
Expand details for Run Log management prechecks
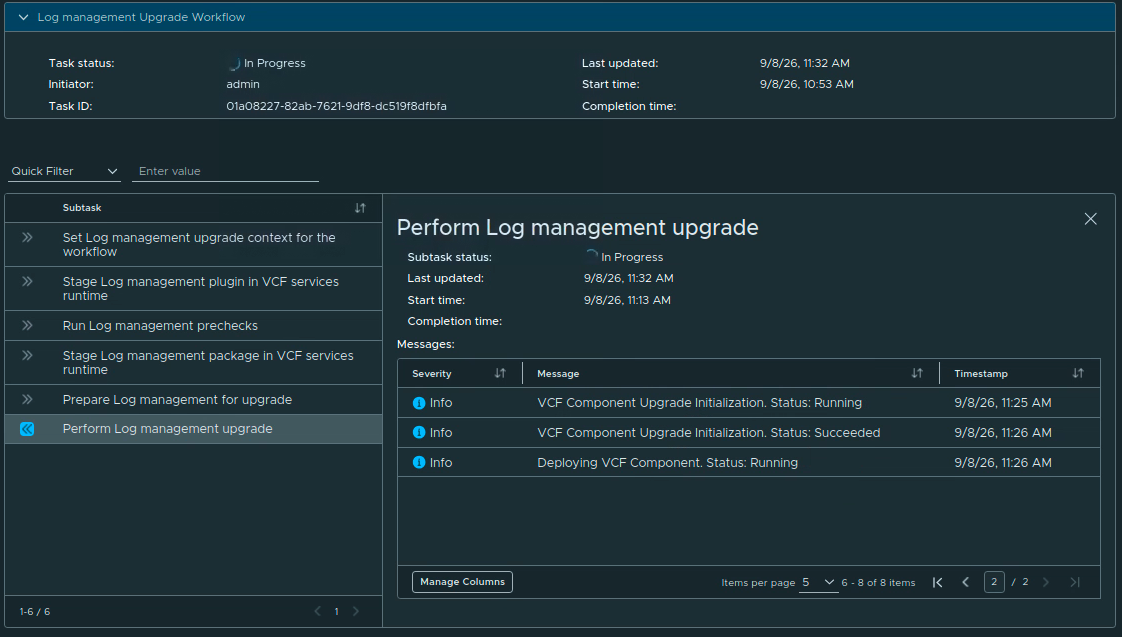click(x=27, y=325)
